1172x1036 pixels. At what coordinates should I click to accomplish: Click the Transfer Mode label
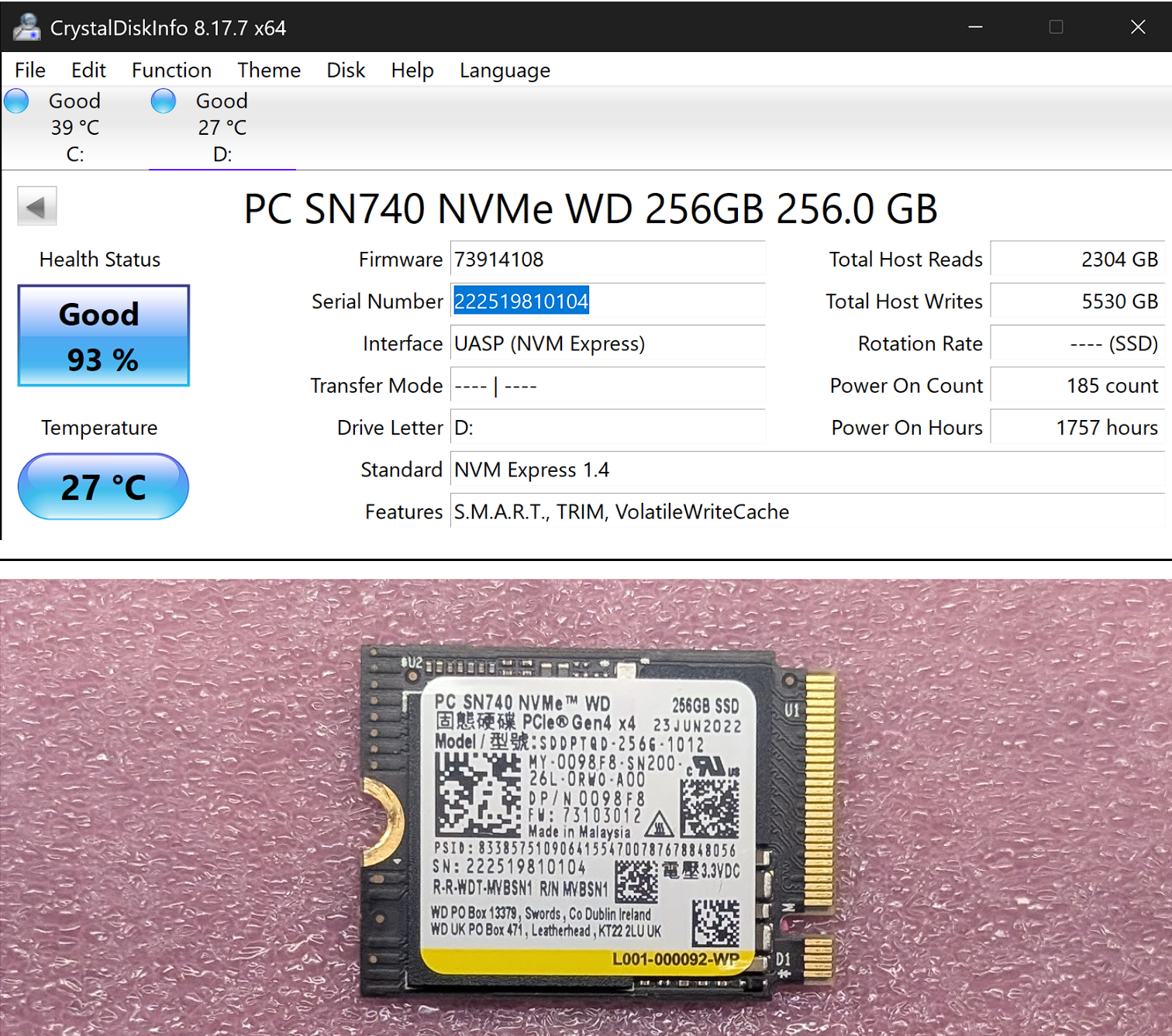coord(377,386)
